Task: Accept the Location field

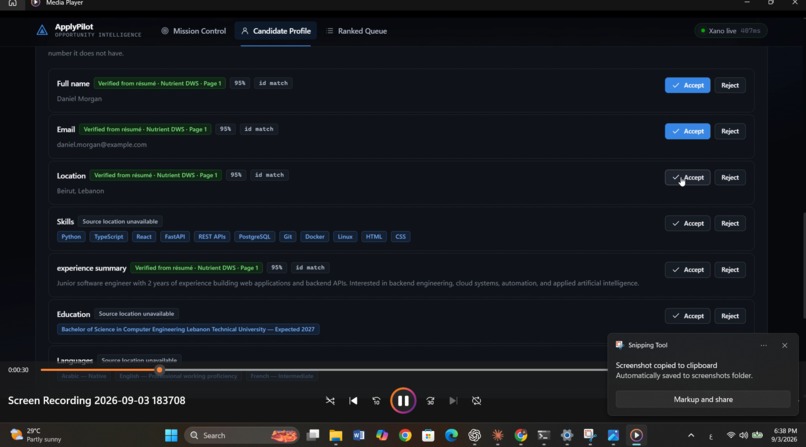Action: coord(687,177)
